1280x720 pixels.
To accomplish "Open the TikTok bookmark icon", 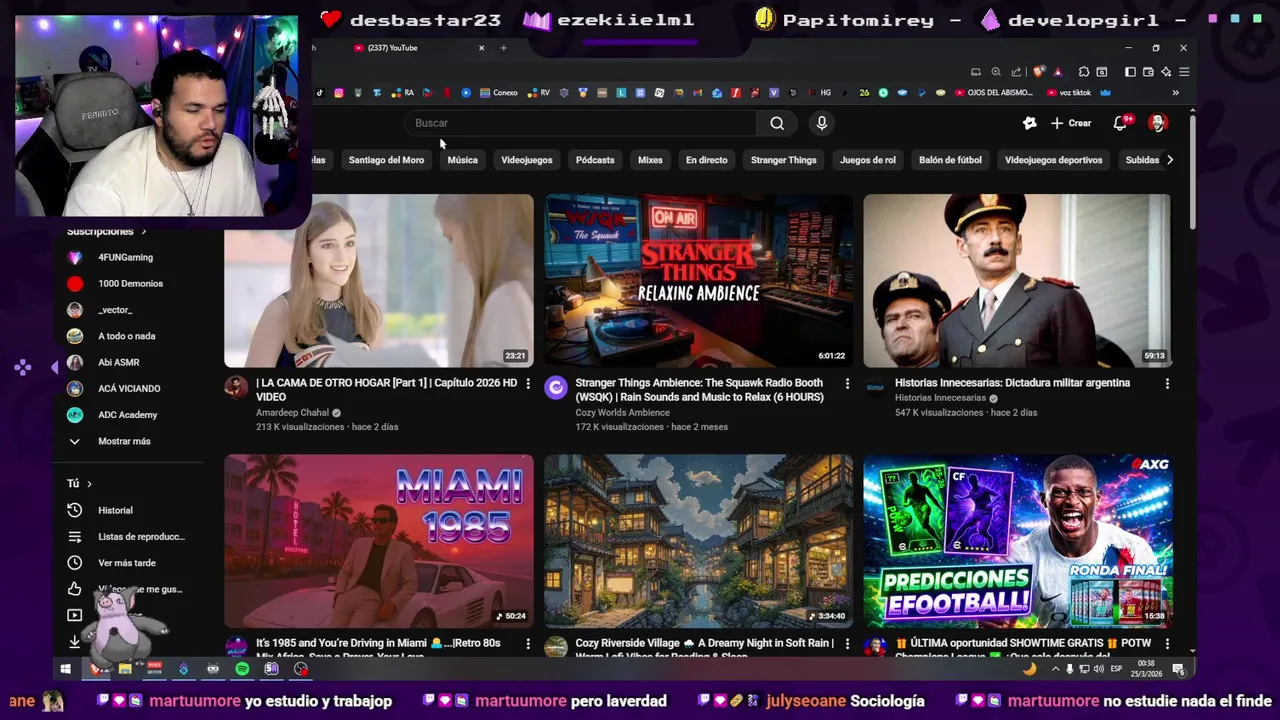I will pos(320,93).
